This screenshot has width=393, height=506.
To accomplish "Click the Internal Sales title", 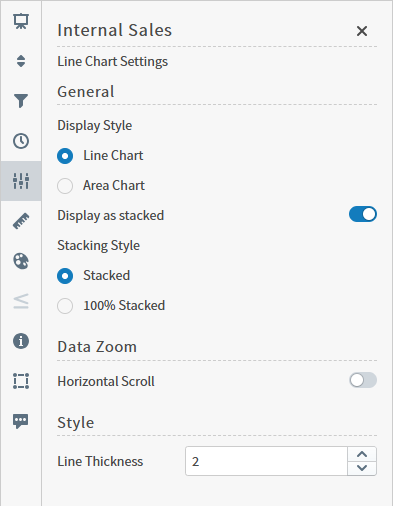I will 114,30.
